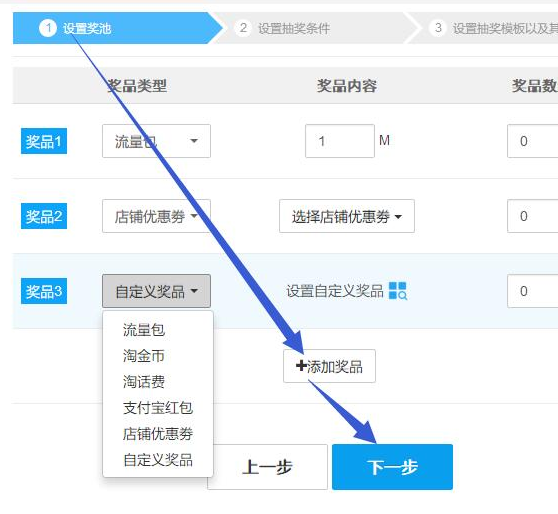Click the 奖品3 row label
This screenshot has width=558, height=514.
coord(44,291)
